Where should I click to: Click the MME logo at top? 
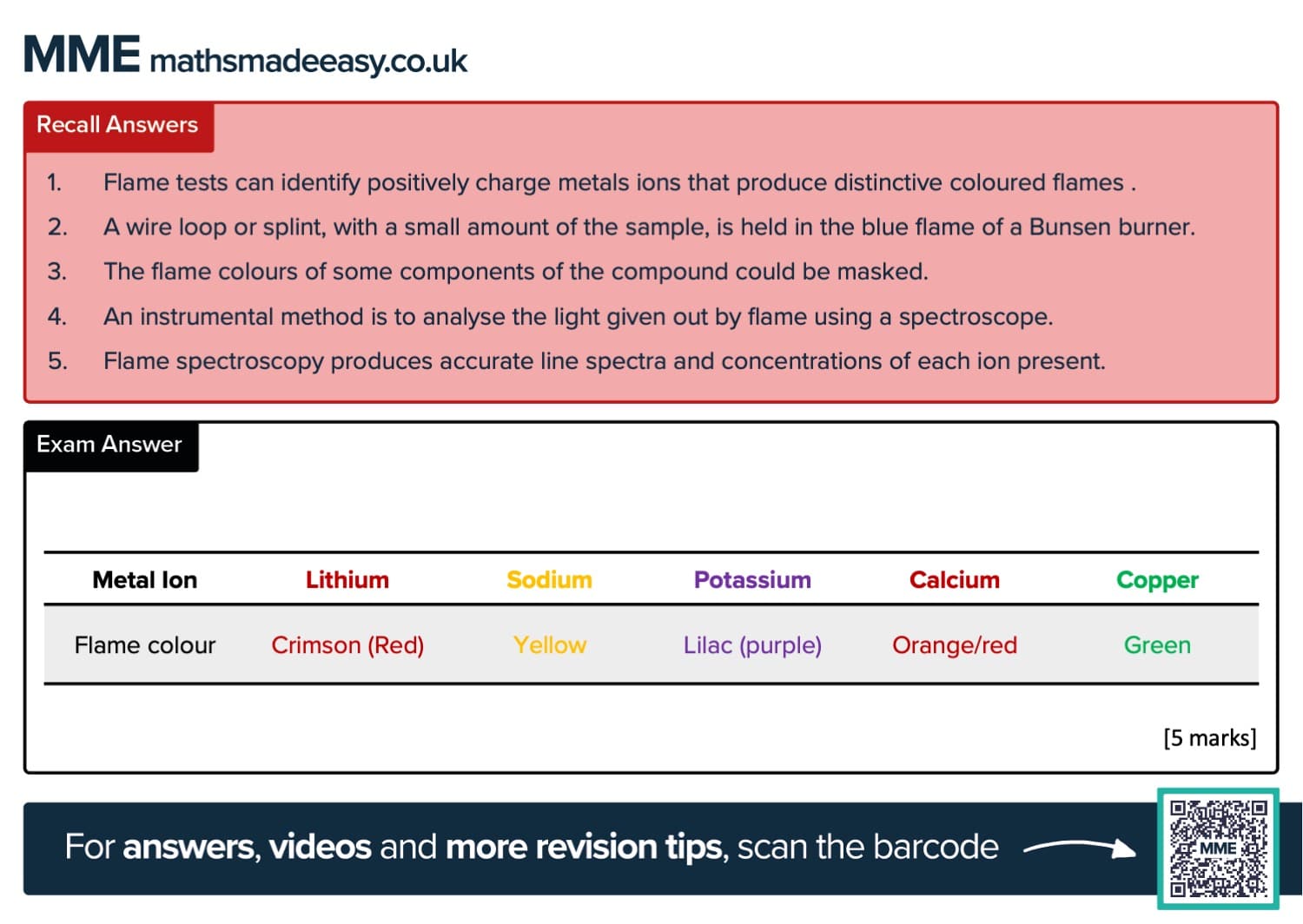[x=82, y=55]
